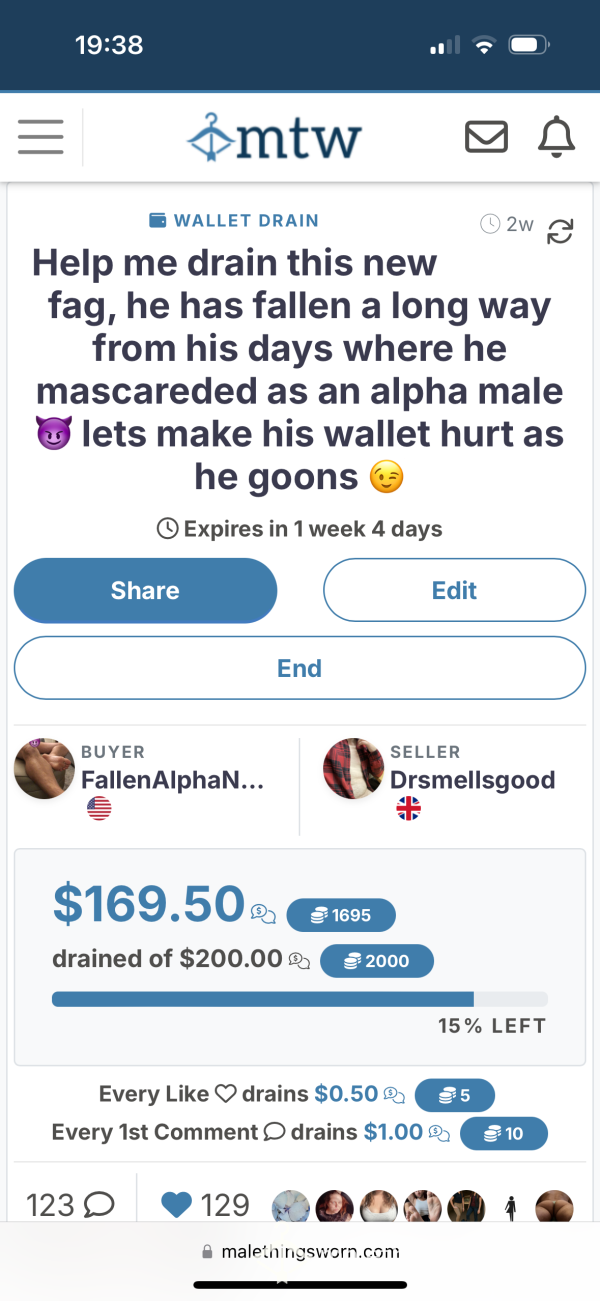Click the Wallet Drain category label
600x1301 pixels.
[233, 221]
